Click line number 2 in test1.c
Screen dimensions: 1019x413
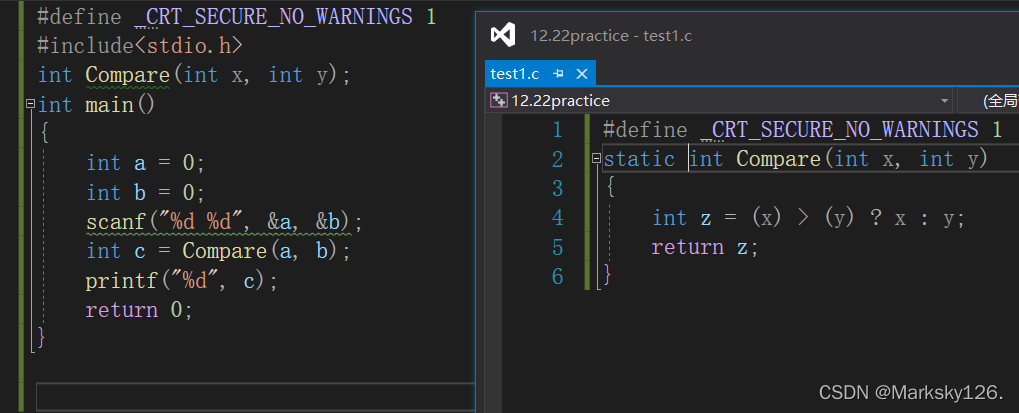pyautogui.click(x=557, y=159)
